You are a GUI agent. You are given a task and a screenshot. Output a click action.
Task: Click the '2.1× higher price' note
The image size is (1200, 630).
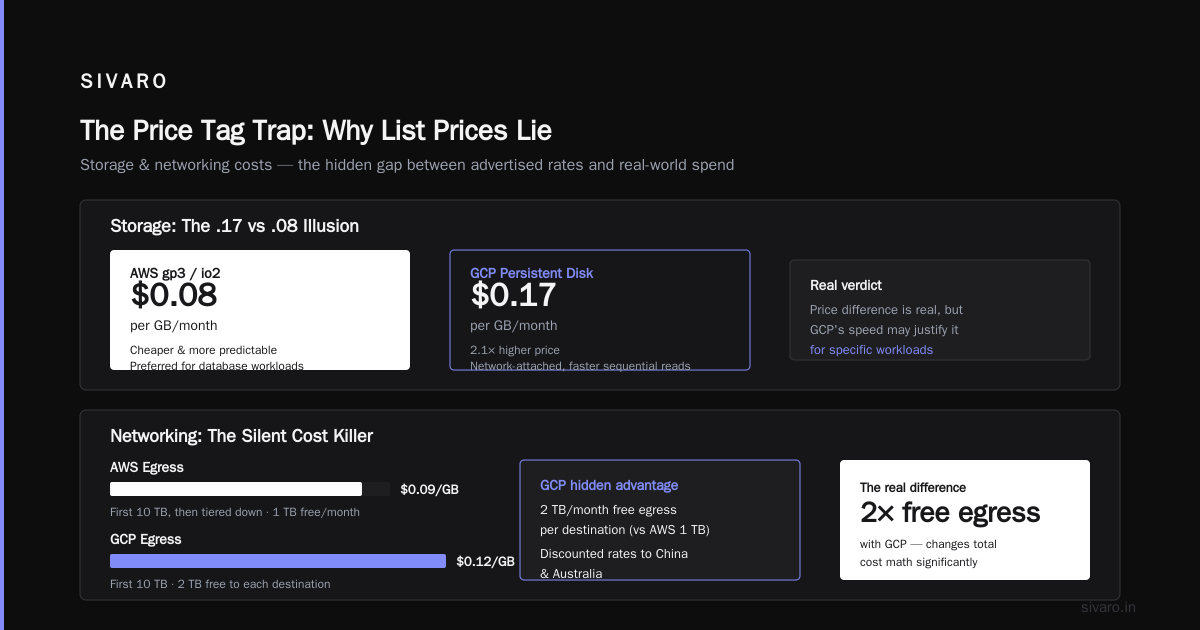[515, 350]
